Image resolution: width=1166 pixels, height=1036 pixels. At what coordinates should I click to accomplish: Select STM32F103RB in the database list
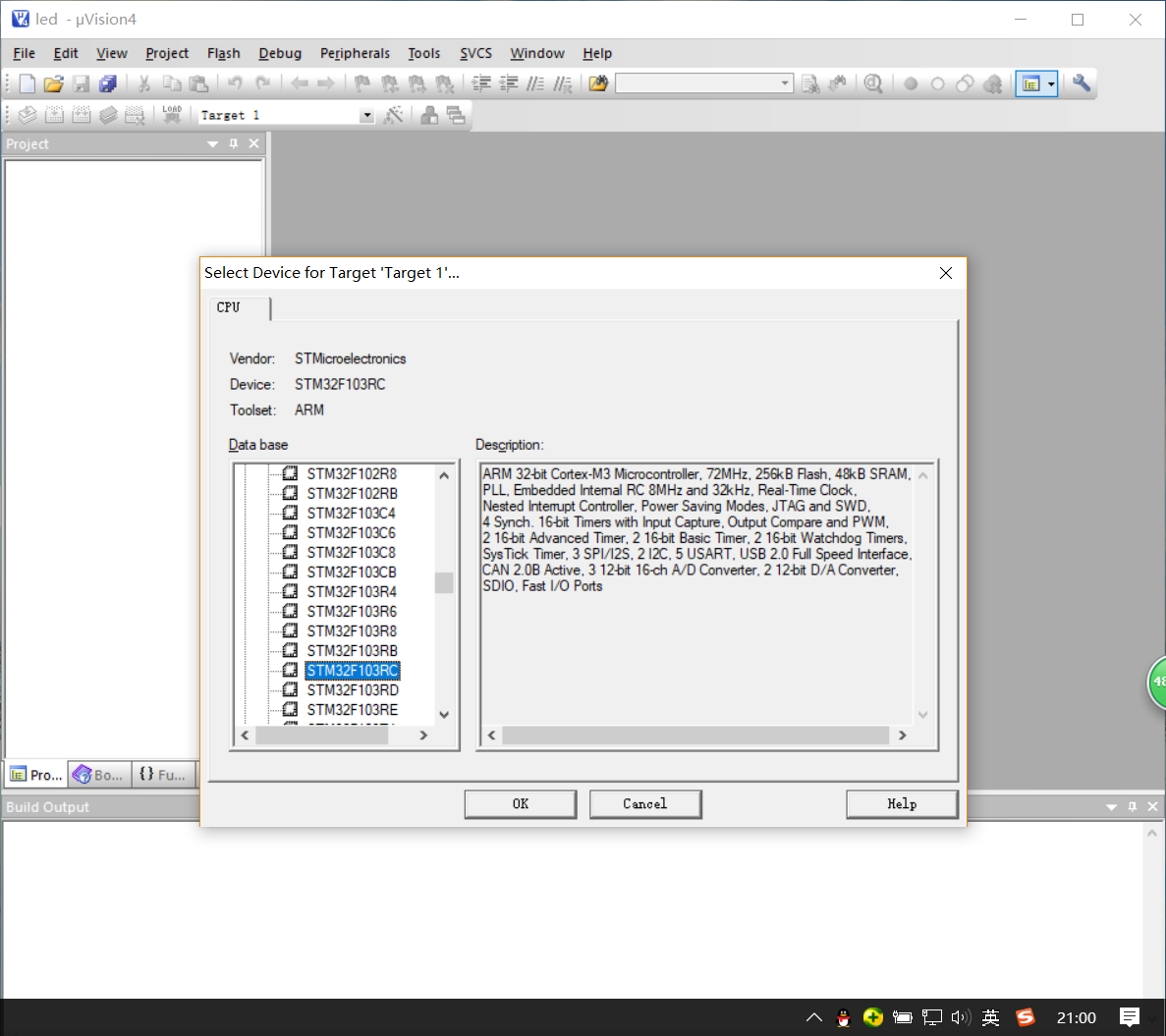[353, 650]
